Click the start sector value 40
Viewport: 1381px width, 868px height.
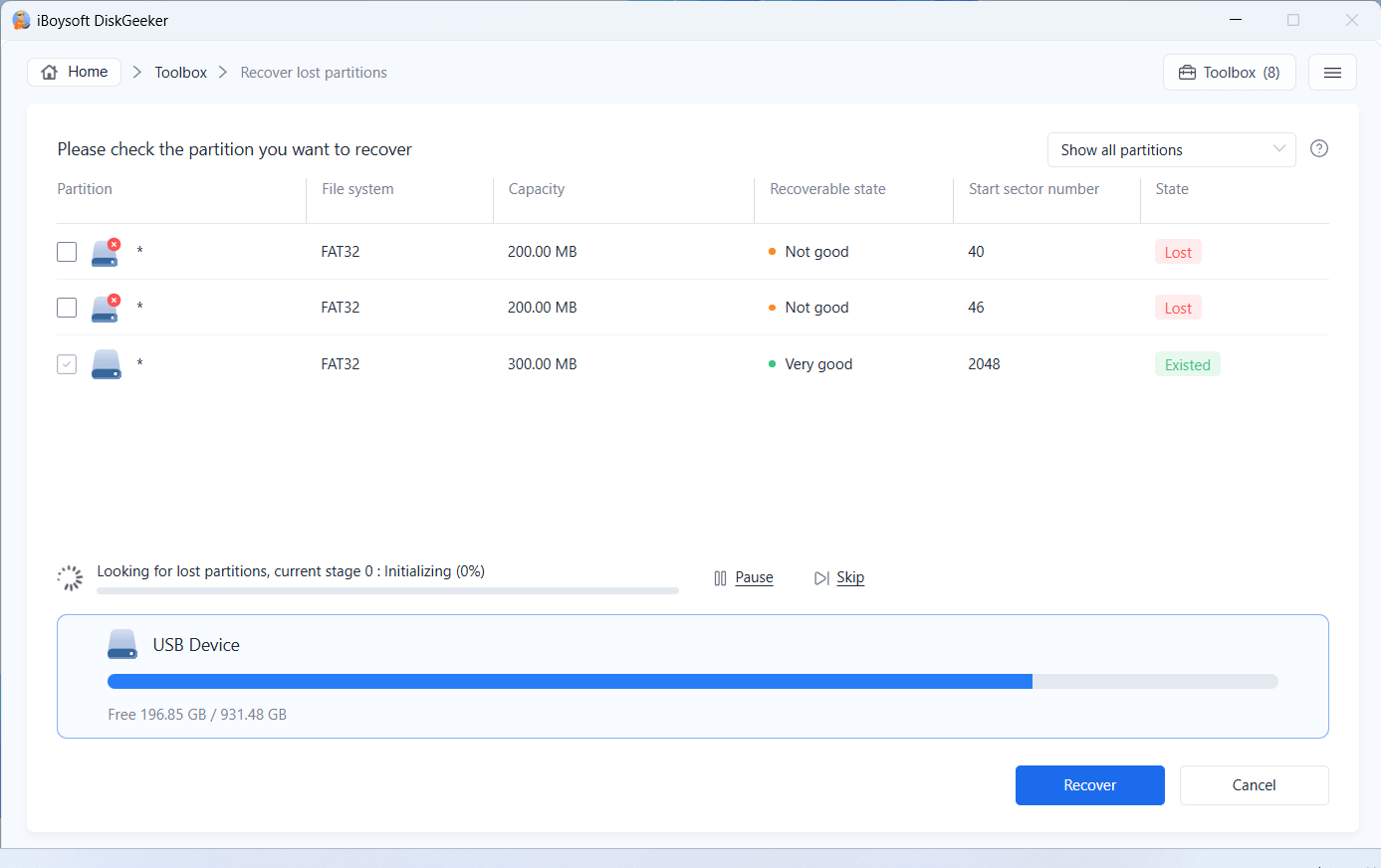(x=976, y=252)
